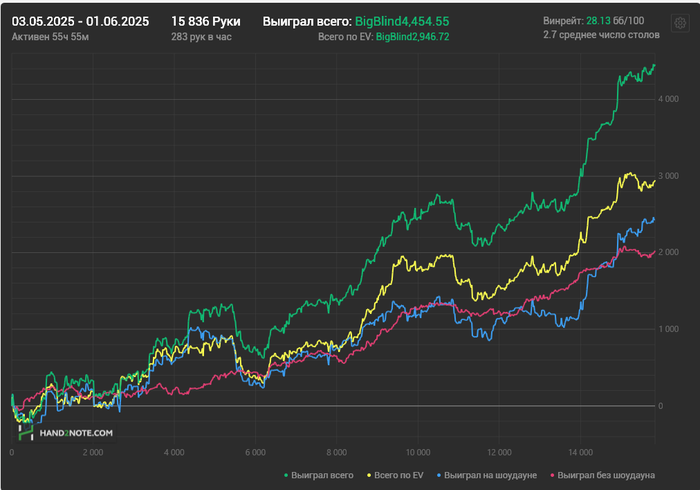Select the date range 03.05.2025 - 01.06.2025
700x490 pixels.
(80, 21)
